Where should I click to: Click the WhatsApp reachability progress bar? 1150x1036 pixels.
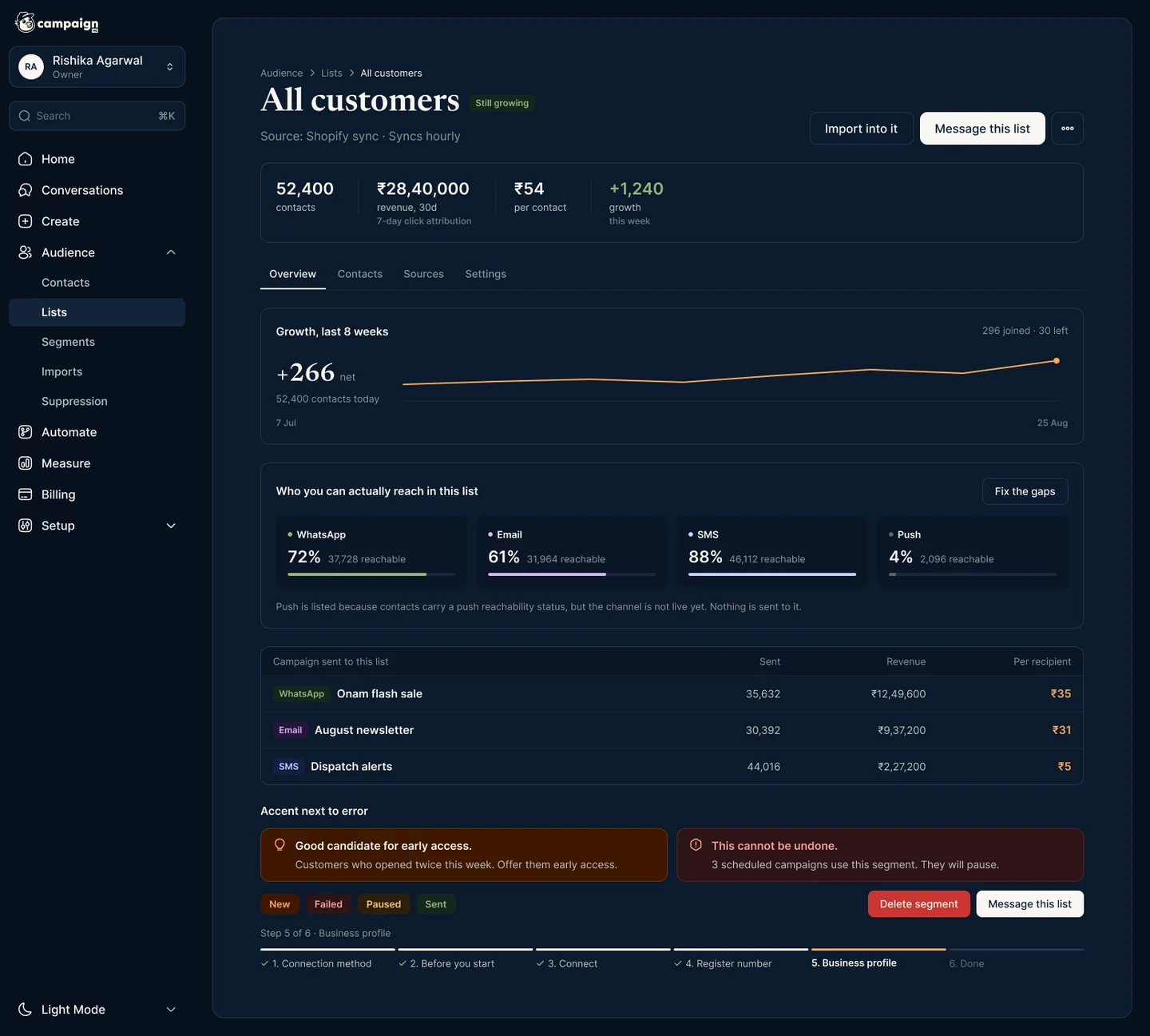coord(371,574)
